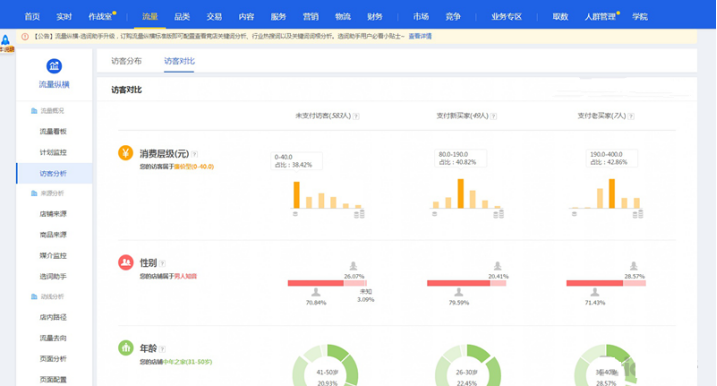The width and height of the screenshot is (717, 386).
Task: Click the person icon above 20.41%
Action: [498, 266]
